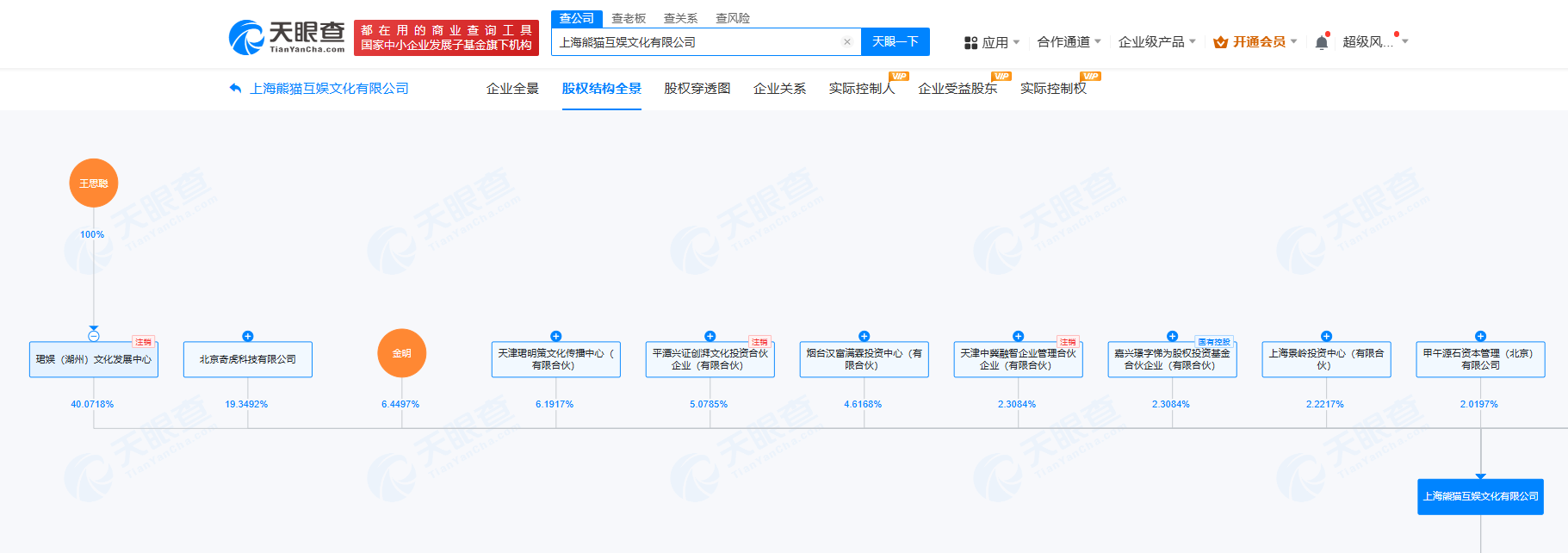Go back via 上海熊猫互娱文化有限公司 link
The width and height of the screenshot is (1568, 553).
click(x=319, y=89)
